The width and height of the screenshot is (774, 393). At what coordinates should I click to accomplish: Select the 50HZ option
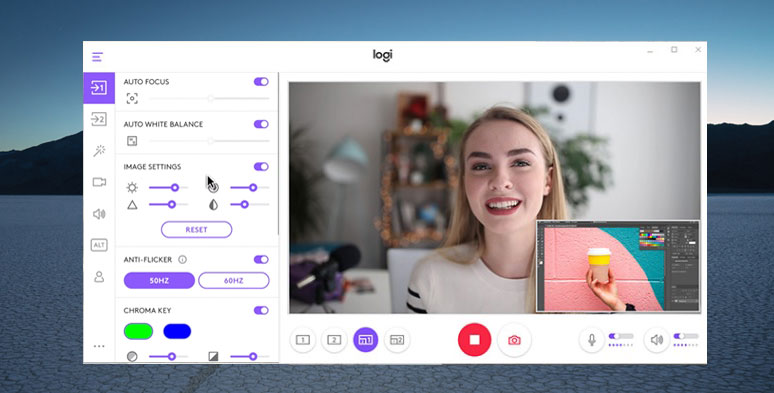click(159, 280)
